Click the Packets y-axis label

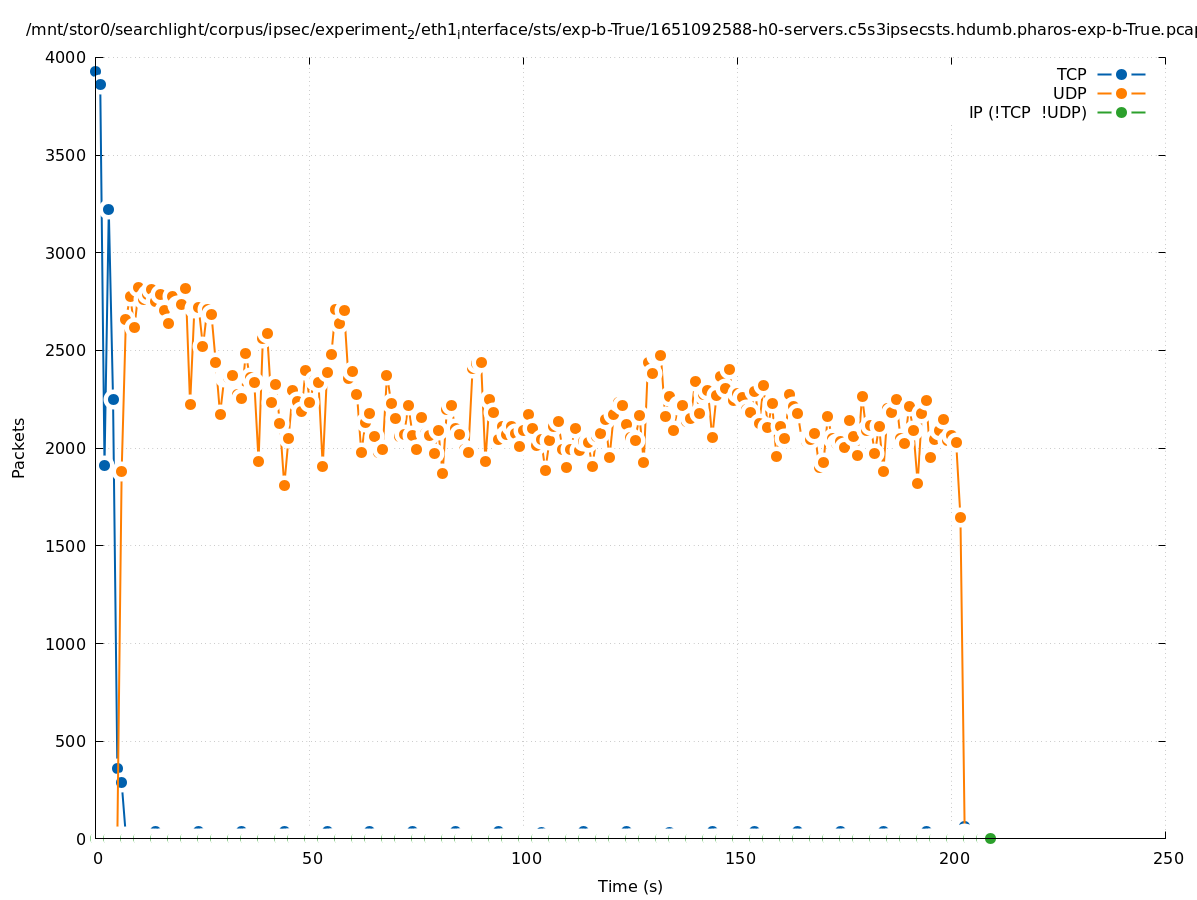click(19, 447)
